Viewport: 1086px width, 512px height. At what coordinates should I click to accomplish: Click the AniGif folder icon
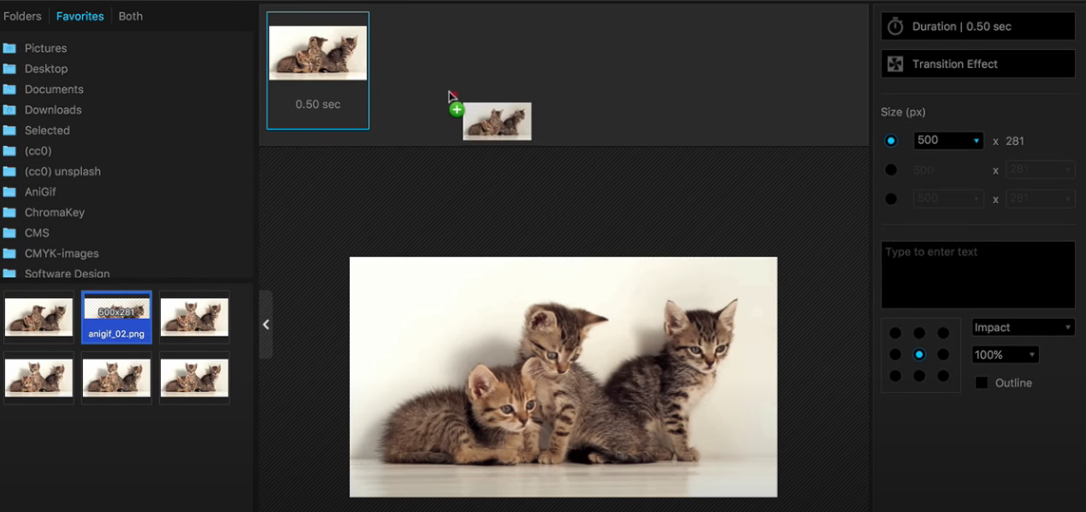click(x=10, y=192)
